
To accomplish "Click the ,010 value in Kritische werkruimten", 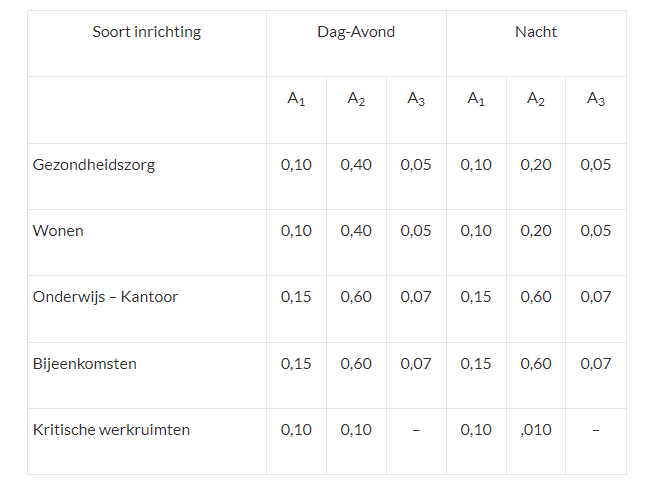I will coord(536,430).
